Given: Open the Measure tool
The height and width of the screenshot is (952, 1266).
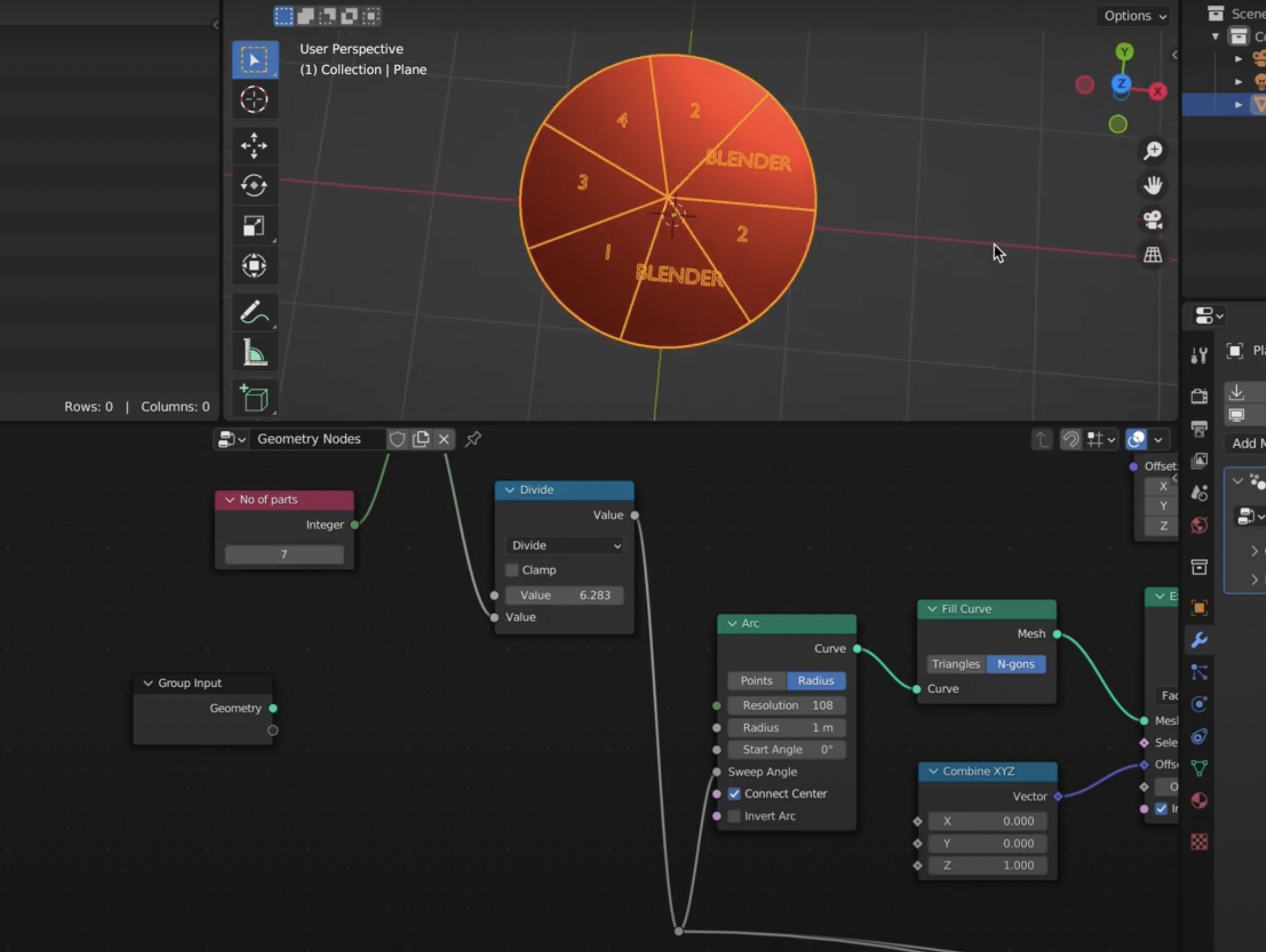Looking at the screenshot, I should pos(254,352).
